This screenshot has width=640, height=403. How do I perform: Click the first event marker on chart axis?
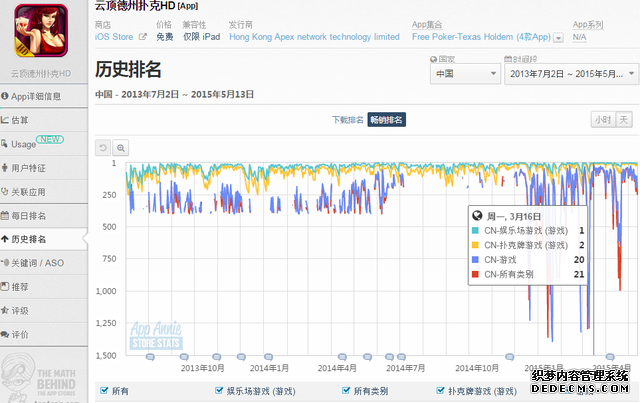coord(150,357)
